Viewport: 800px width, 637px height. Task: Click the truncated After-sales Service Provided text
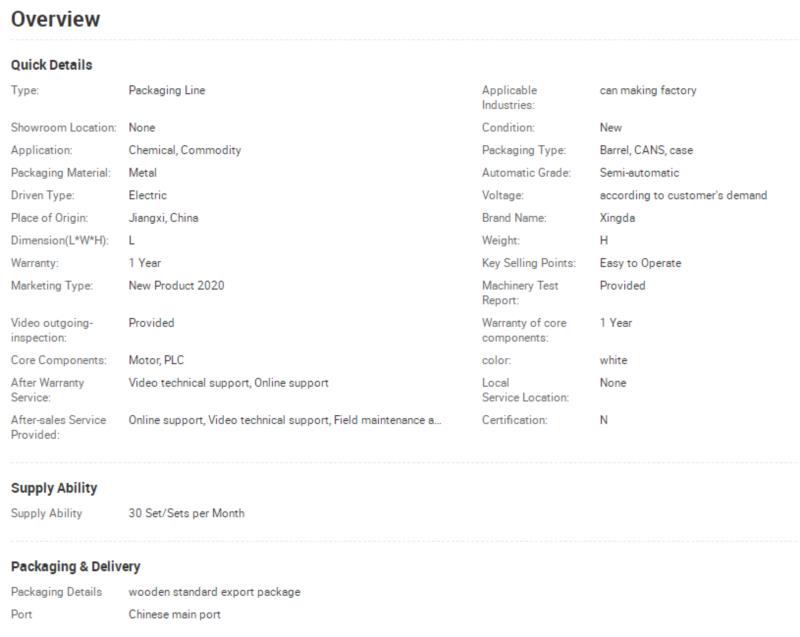pyautogui.click(x=285, y=420)
